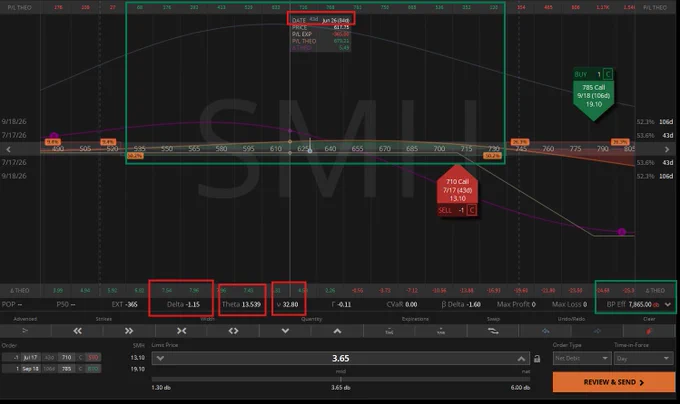Screen dimensions: 680x404
Task: Click the 565 strike on the price axis
Action: (194, 149)
